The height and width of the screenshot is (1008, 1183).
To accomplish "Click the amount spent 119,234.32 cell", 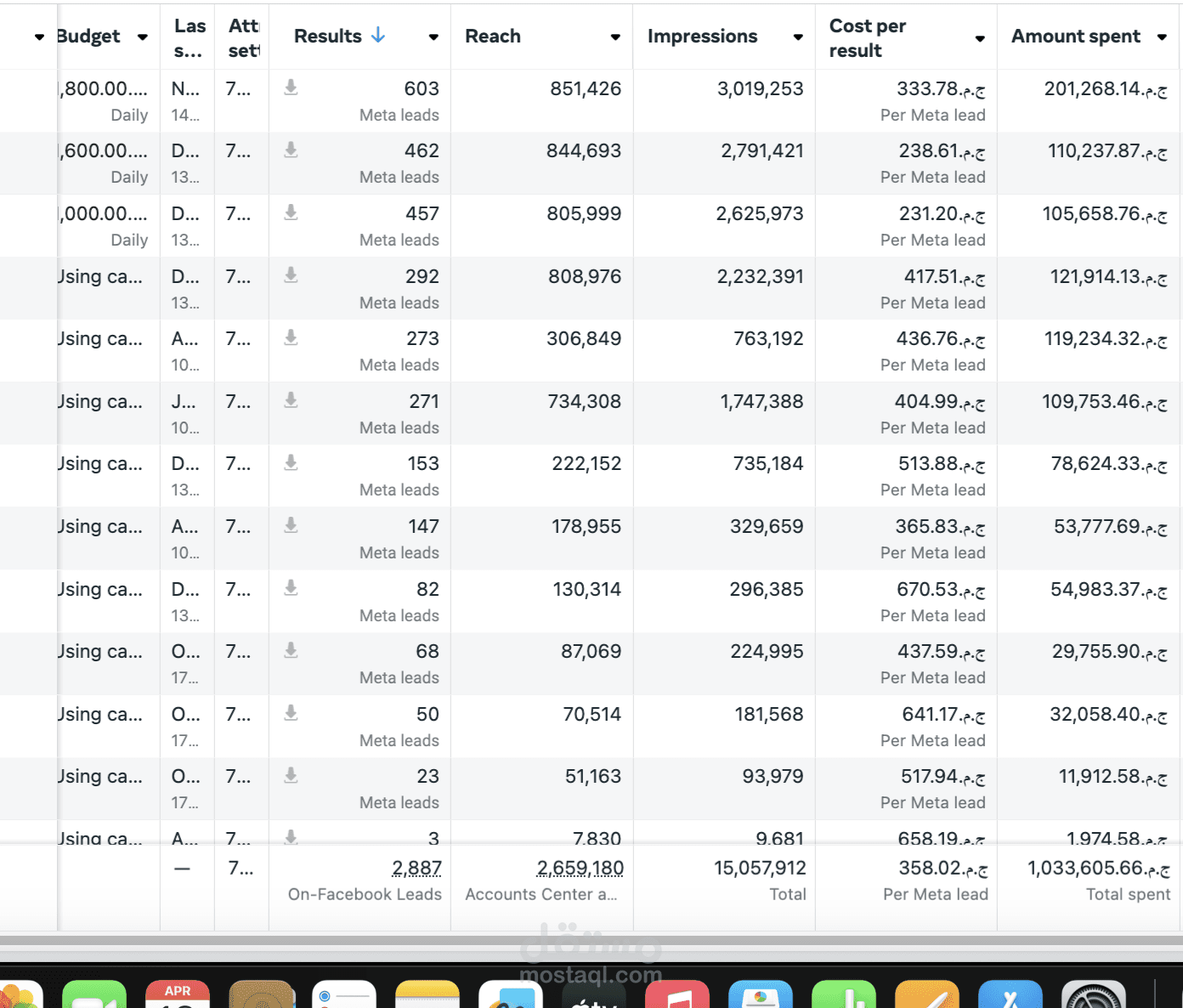I will point(1106,338).
